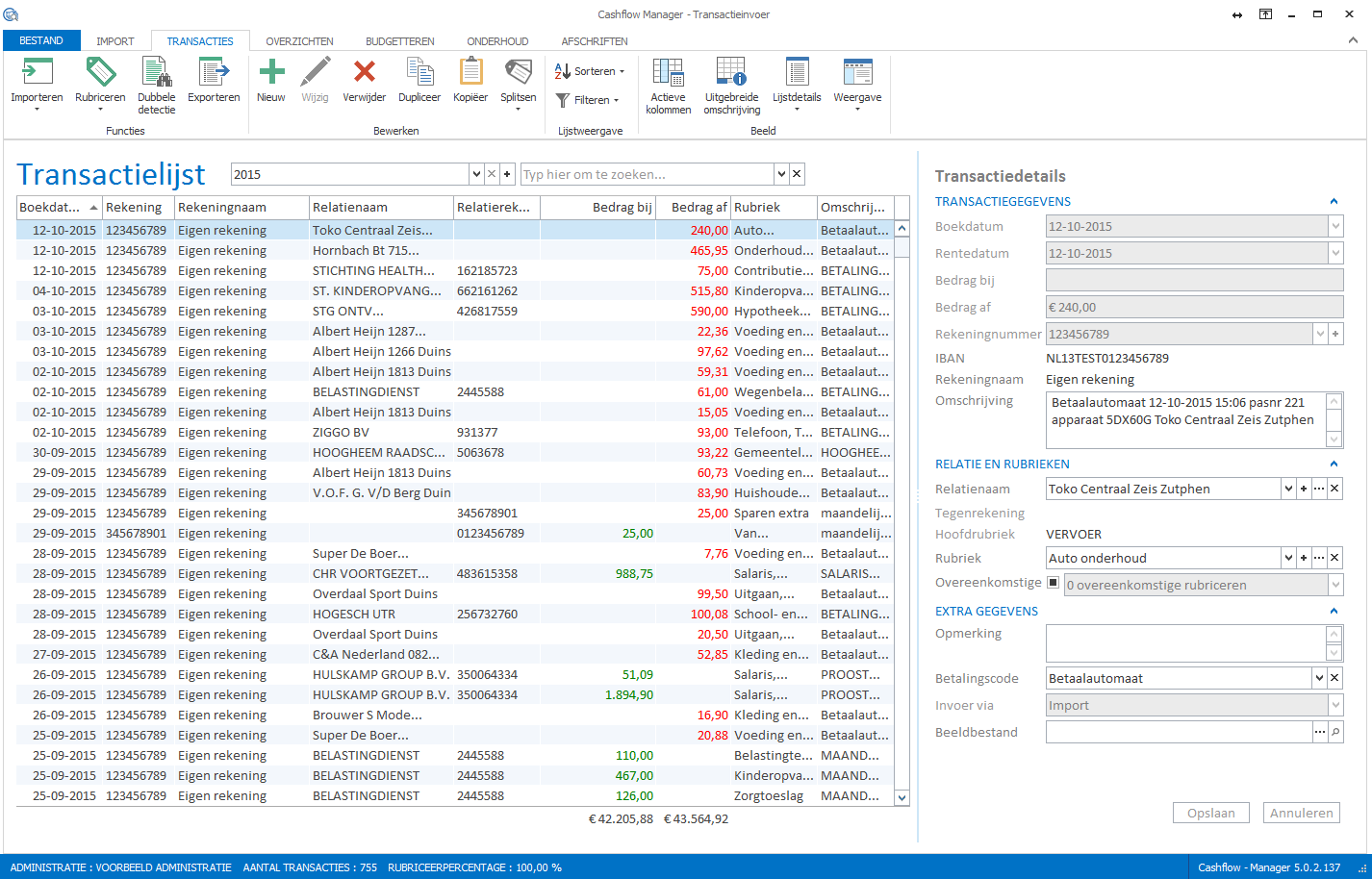Open rubriek details ellipsis button
The width and height of the screenshot is (1372, 879).
1319,558
